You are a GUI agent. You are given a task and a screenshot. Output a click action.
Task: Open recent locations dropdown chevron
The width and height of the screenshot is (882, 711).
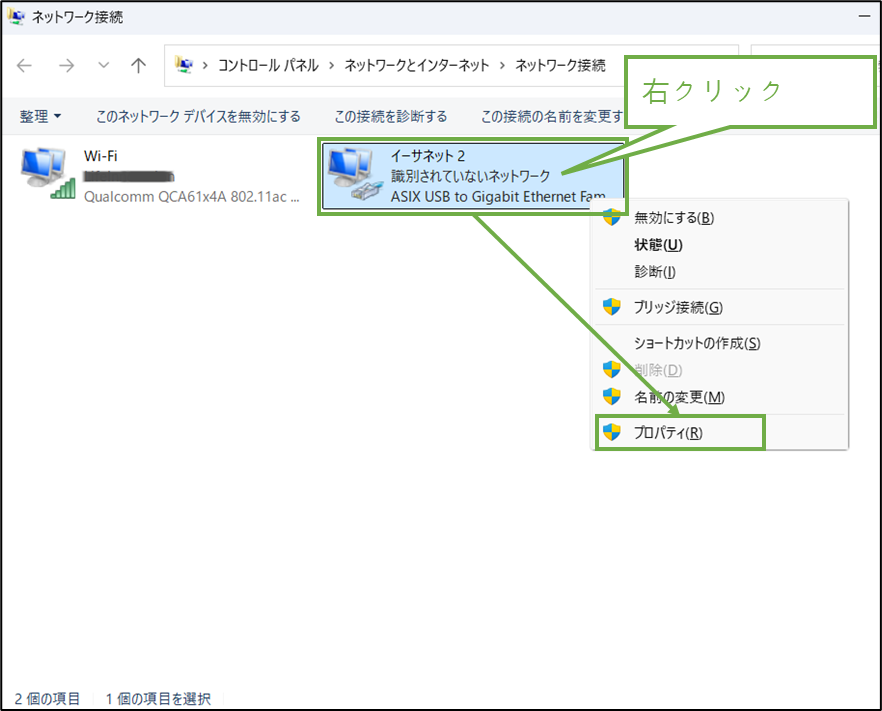coord(104,65)
